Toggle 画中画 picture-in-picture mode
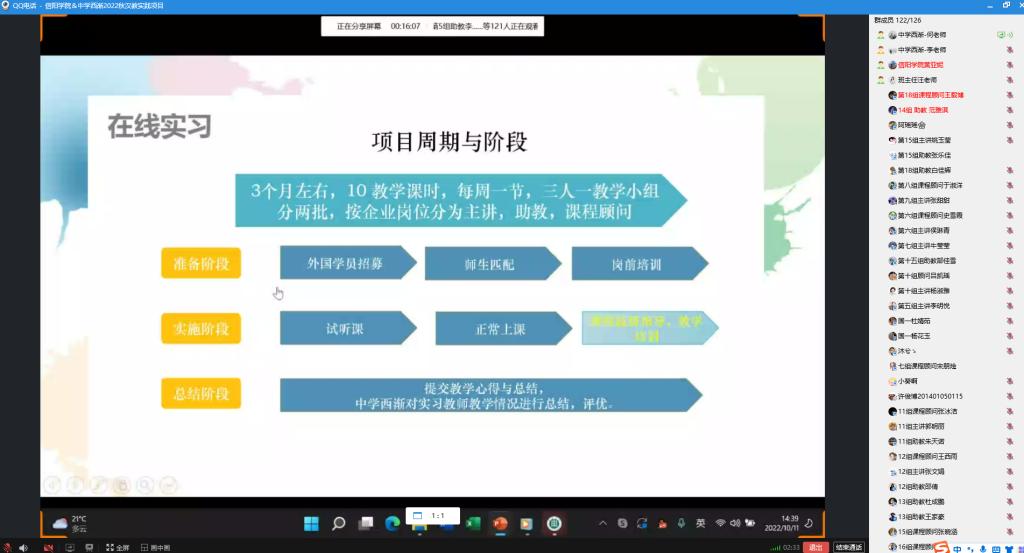 tap(153, 548)
